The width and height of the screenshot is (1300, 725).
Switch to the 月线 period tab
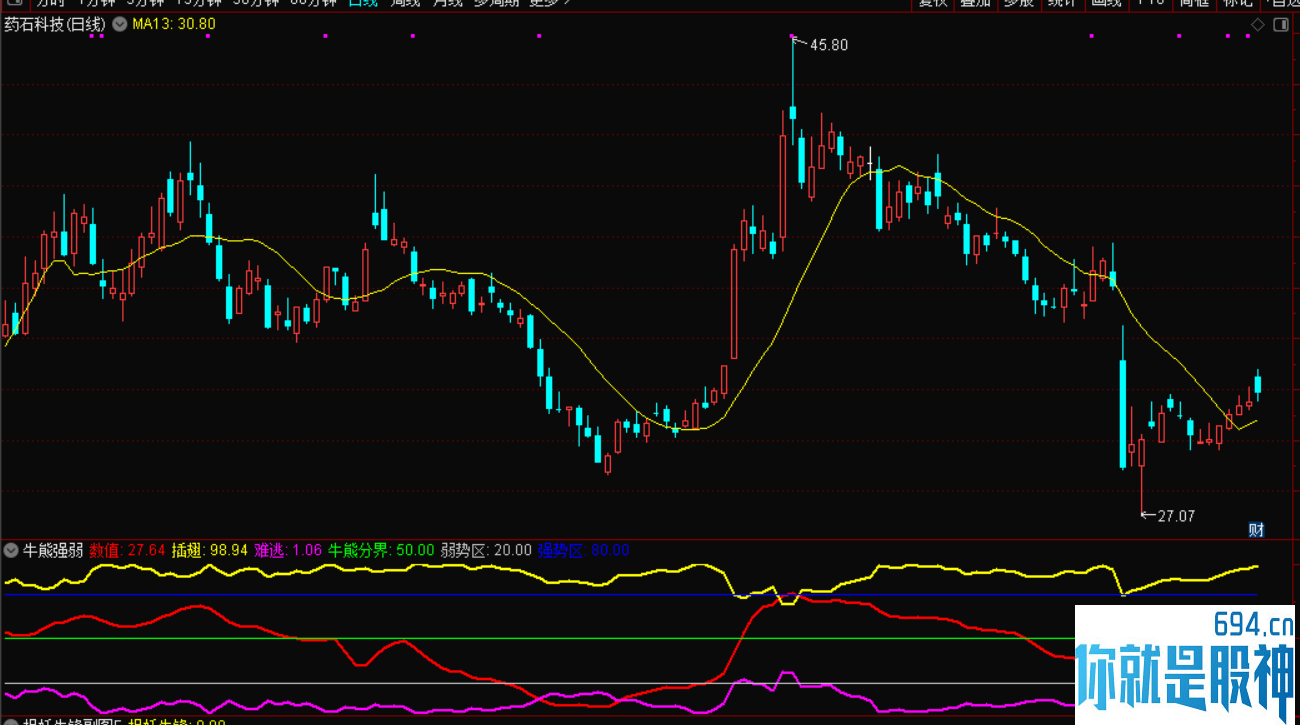tap(447, 4)
